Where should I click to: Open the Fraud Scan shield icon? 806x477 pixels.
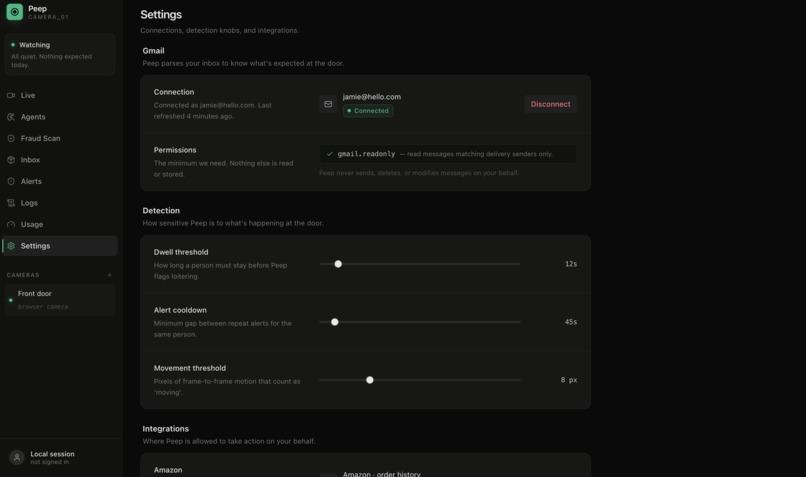tap(11, 139)
